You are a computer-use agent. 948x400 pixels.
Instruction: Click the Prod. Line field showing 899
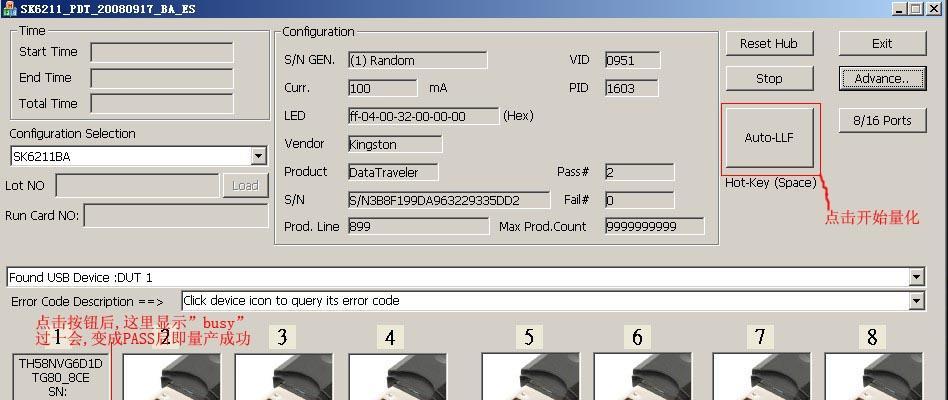coord(418,227)
